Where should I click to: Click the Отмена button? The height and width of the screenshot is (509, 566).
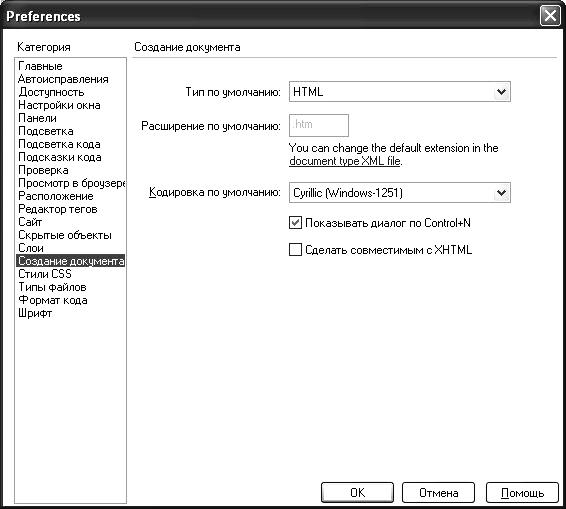(x=438, y=492)
